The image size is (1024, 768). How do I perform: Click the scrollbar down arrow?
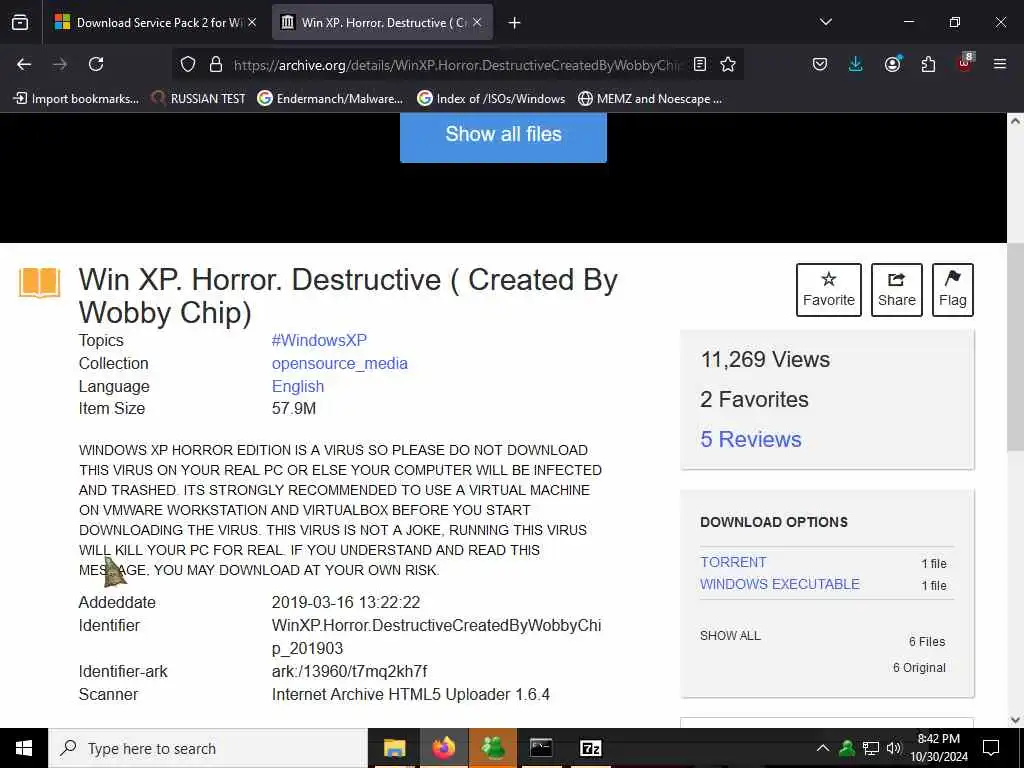[1015, 720]
